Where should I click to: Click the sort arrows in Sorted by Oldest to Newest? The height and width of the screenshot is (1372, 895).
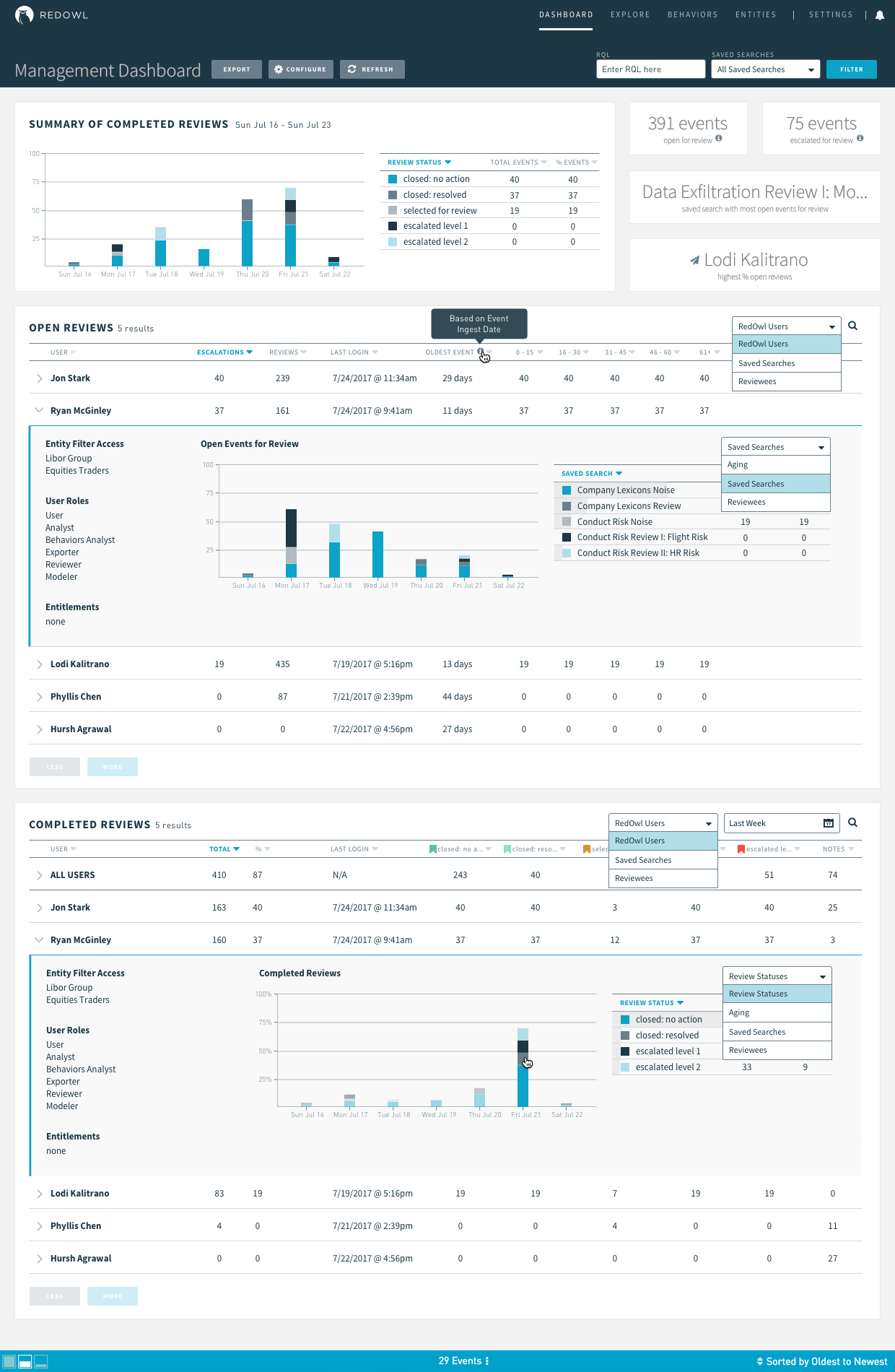tap(760, 1362)
